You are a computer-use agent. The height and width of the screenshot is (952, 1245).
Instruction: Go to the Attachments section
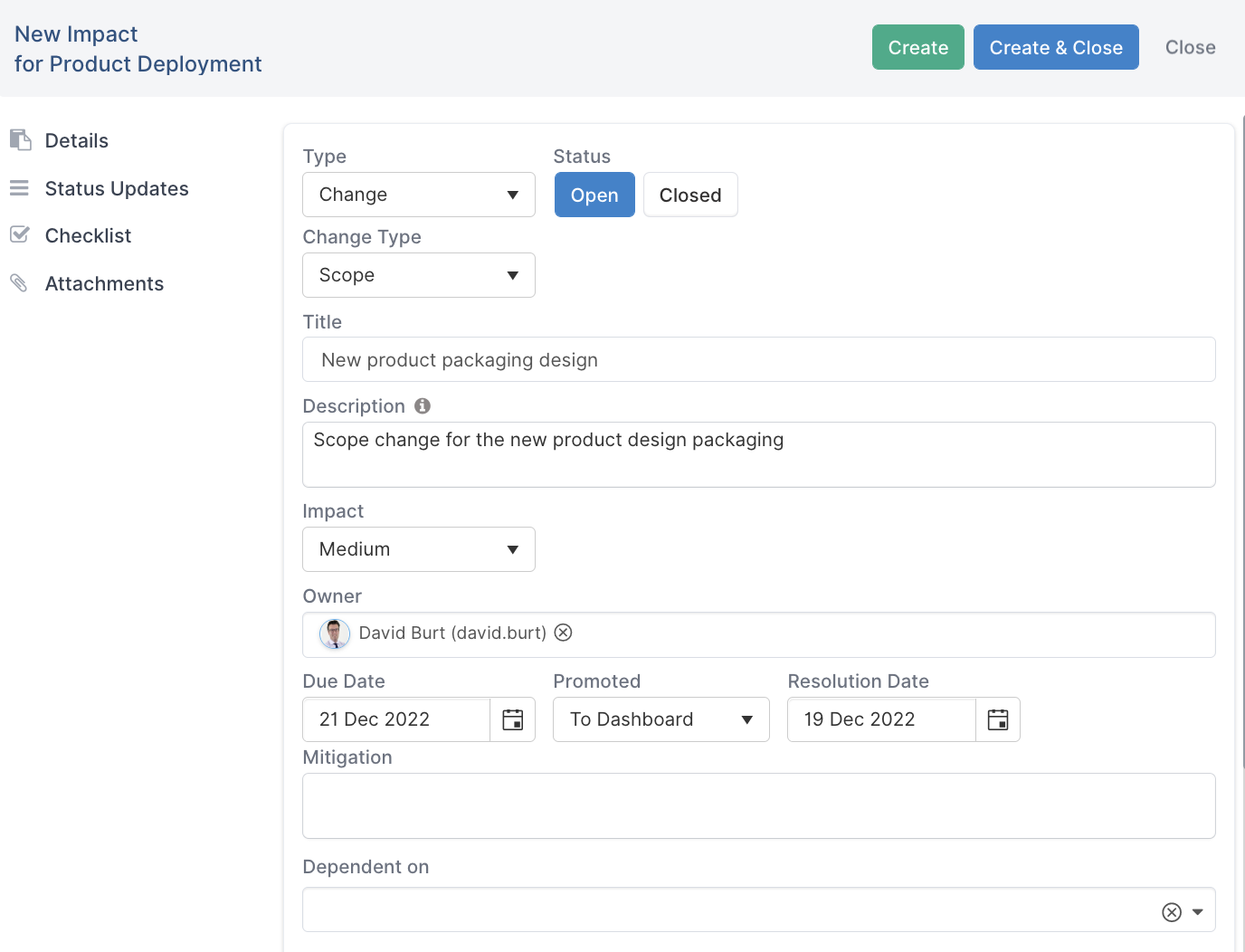click(104, 283)
